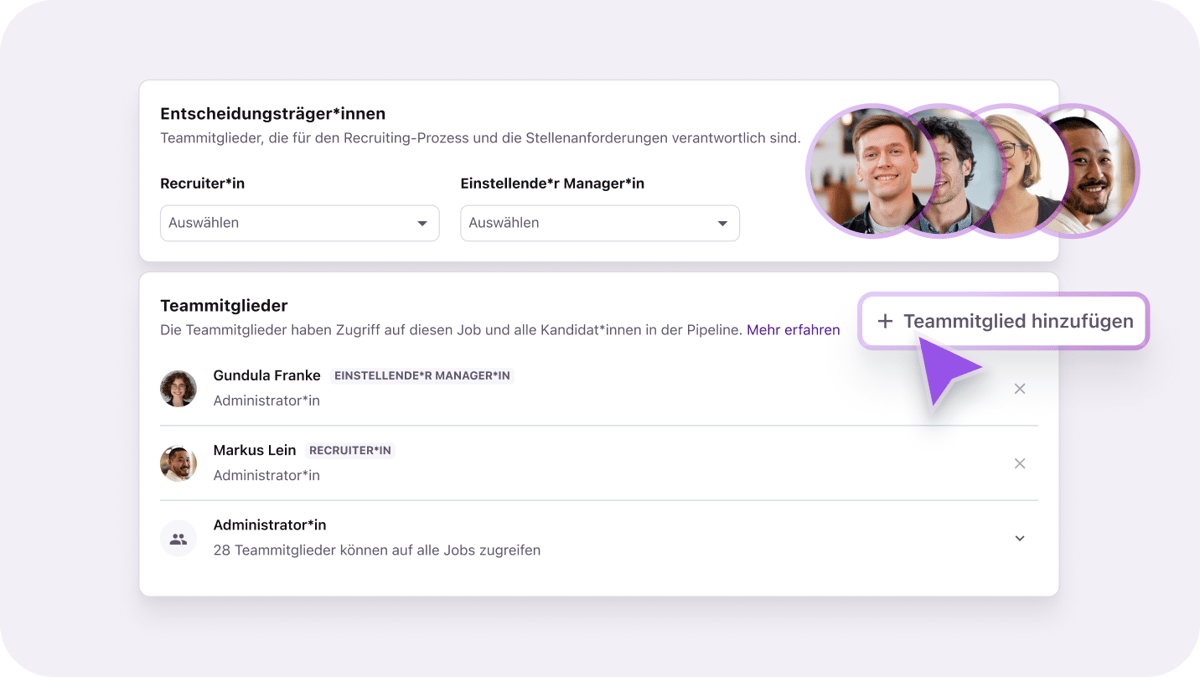
Task: Click the plus icon beside Teammitglied hinzufügen
Action: (x=884, y=321)
